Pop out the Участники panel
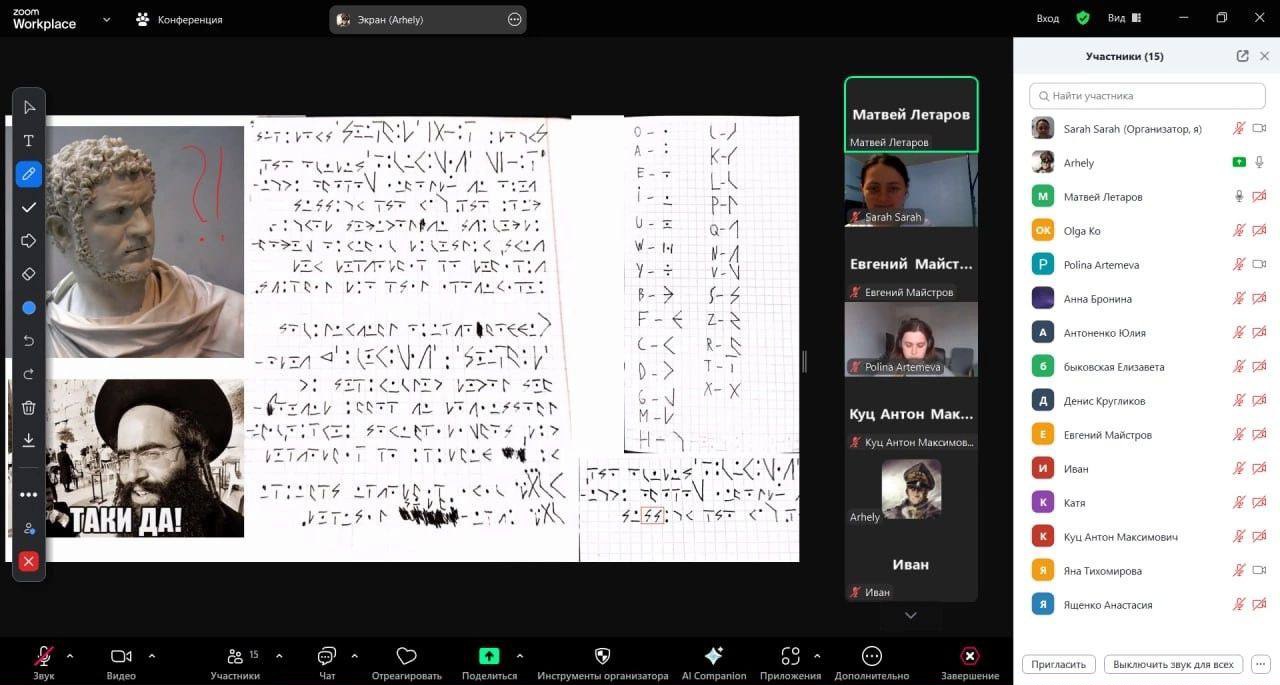Screen dimensions: 1280x685 [1242, 57]
